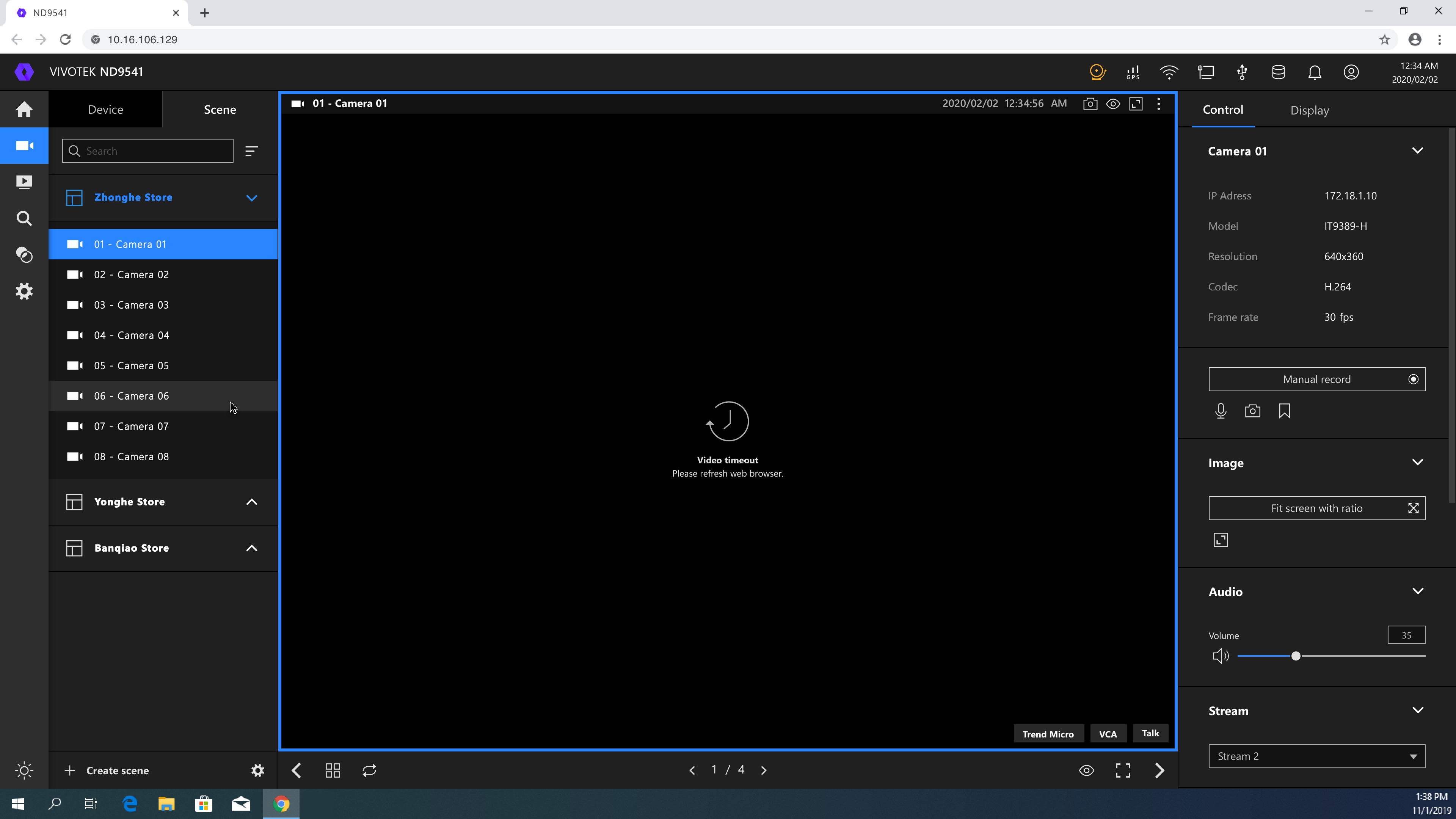Open the Stream 2 dropdown
This screenshot has width=1456, height=819.
pos(1316,756)
